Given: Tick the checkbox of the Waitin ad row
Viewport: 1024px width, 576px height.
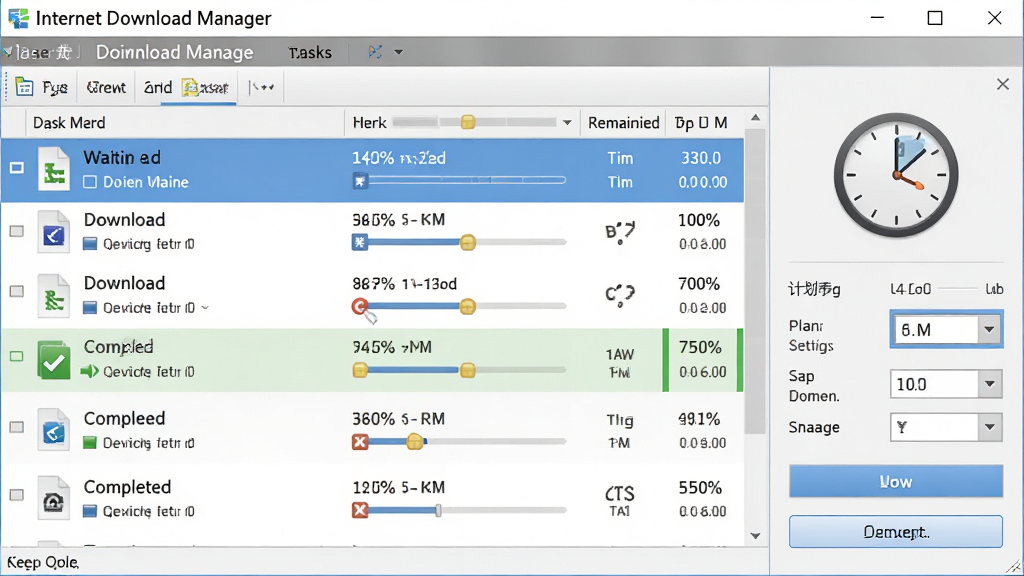Looking at the screenshot, I should (17, 168).
